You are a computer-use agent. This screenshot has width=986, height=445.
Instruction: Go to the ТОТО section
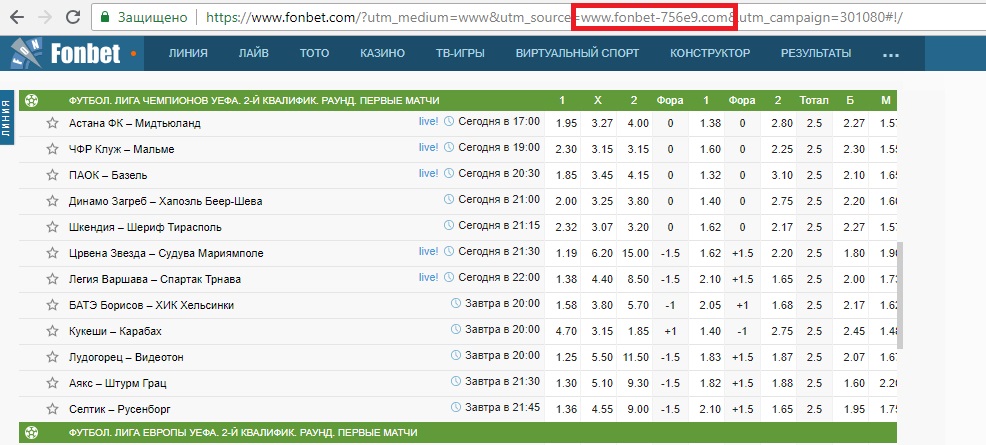point(314,53)
